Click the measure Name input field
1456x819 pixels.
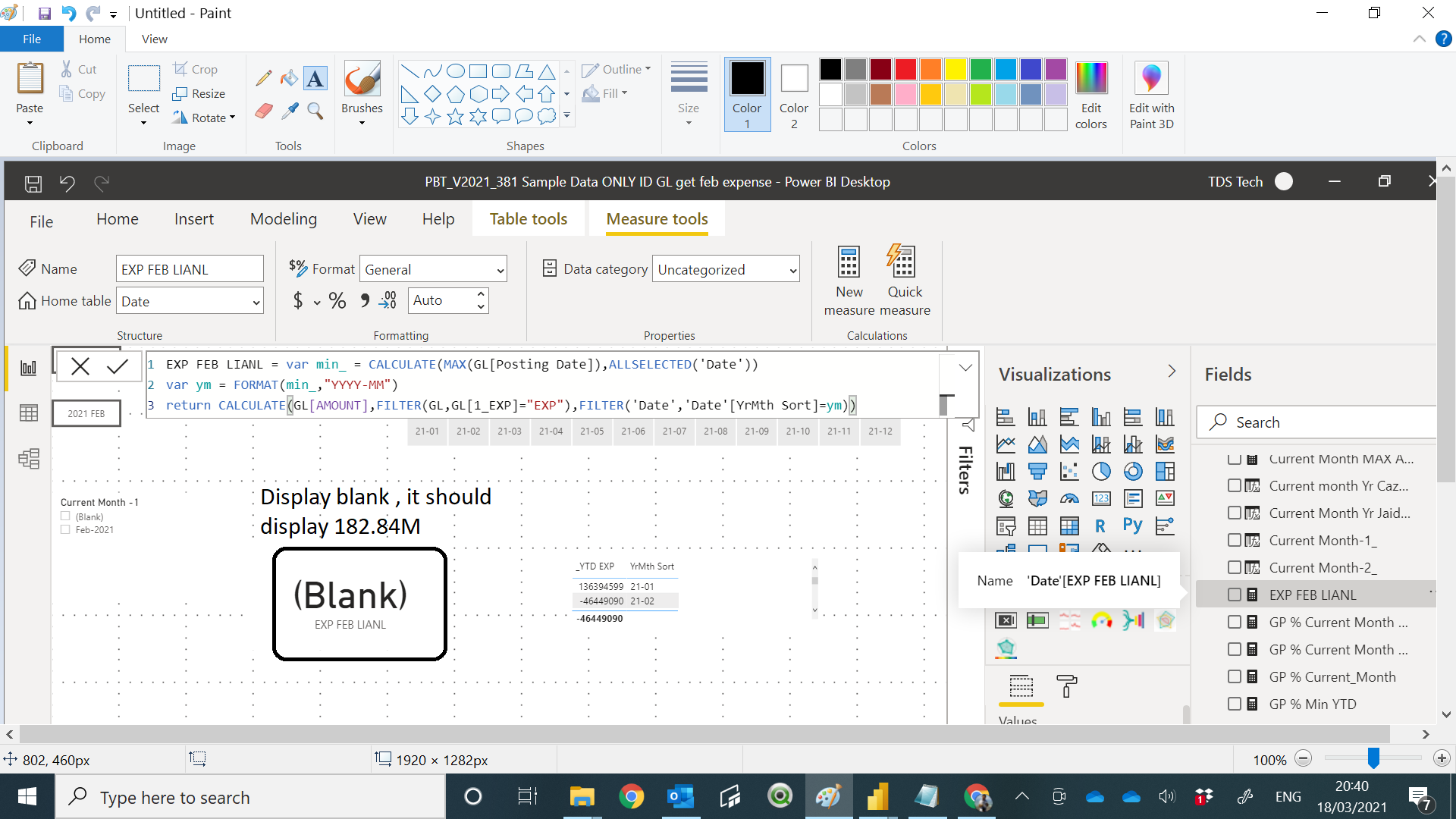(190, 269)
